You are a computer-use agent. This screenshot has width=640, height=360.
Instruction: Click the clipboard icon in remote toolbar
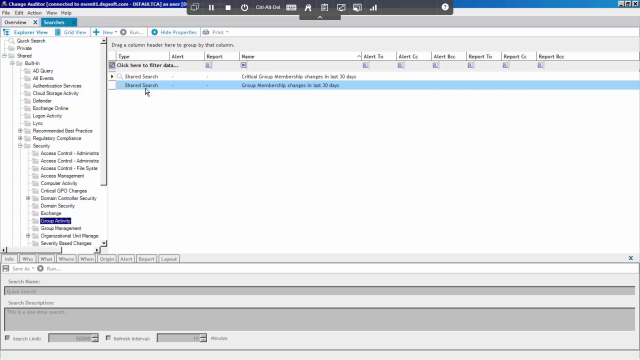[324, 7]
